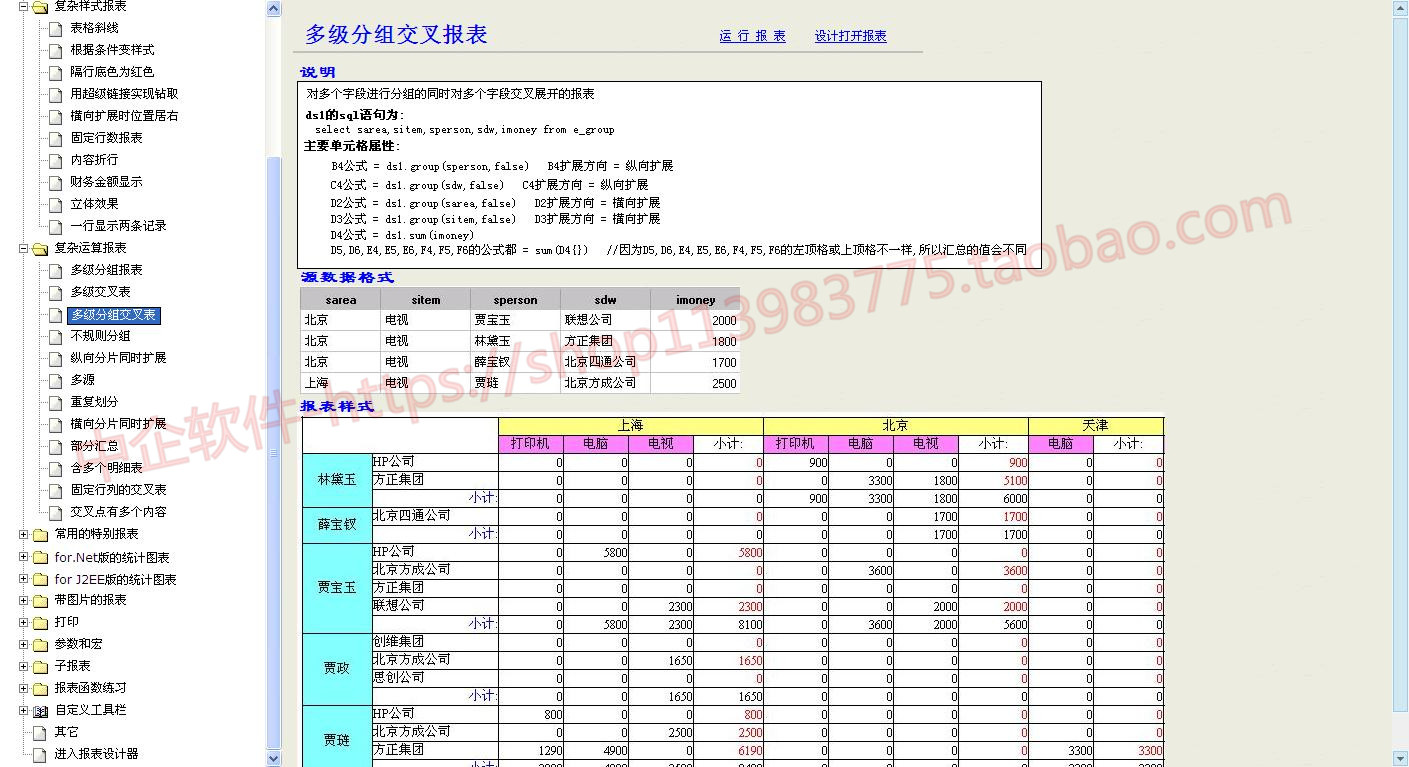
Task: Click the page icon beside 表格斜线
Action: (55, 28)
